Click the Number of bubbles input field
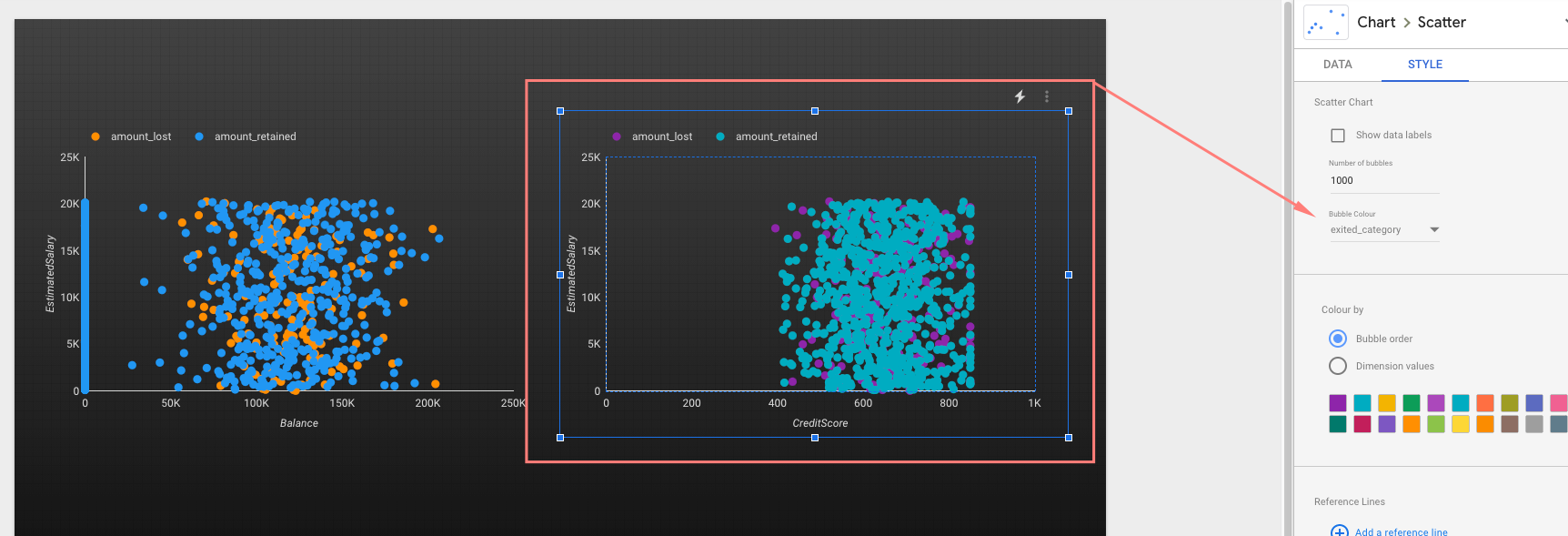The height and width of the screenshot is (536, 1568). point(1382,181)
